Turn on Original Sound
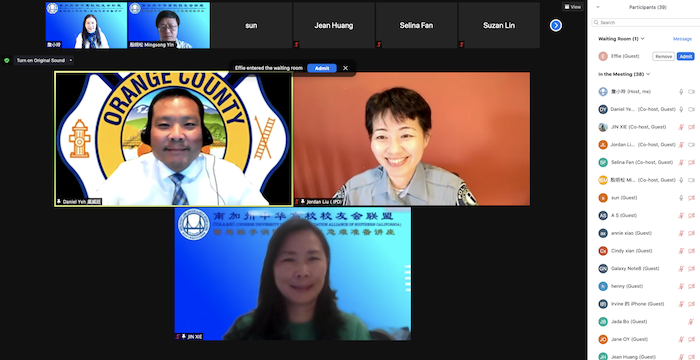Viewport: 700px width, 360px height. click(x=41, y=60)
